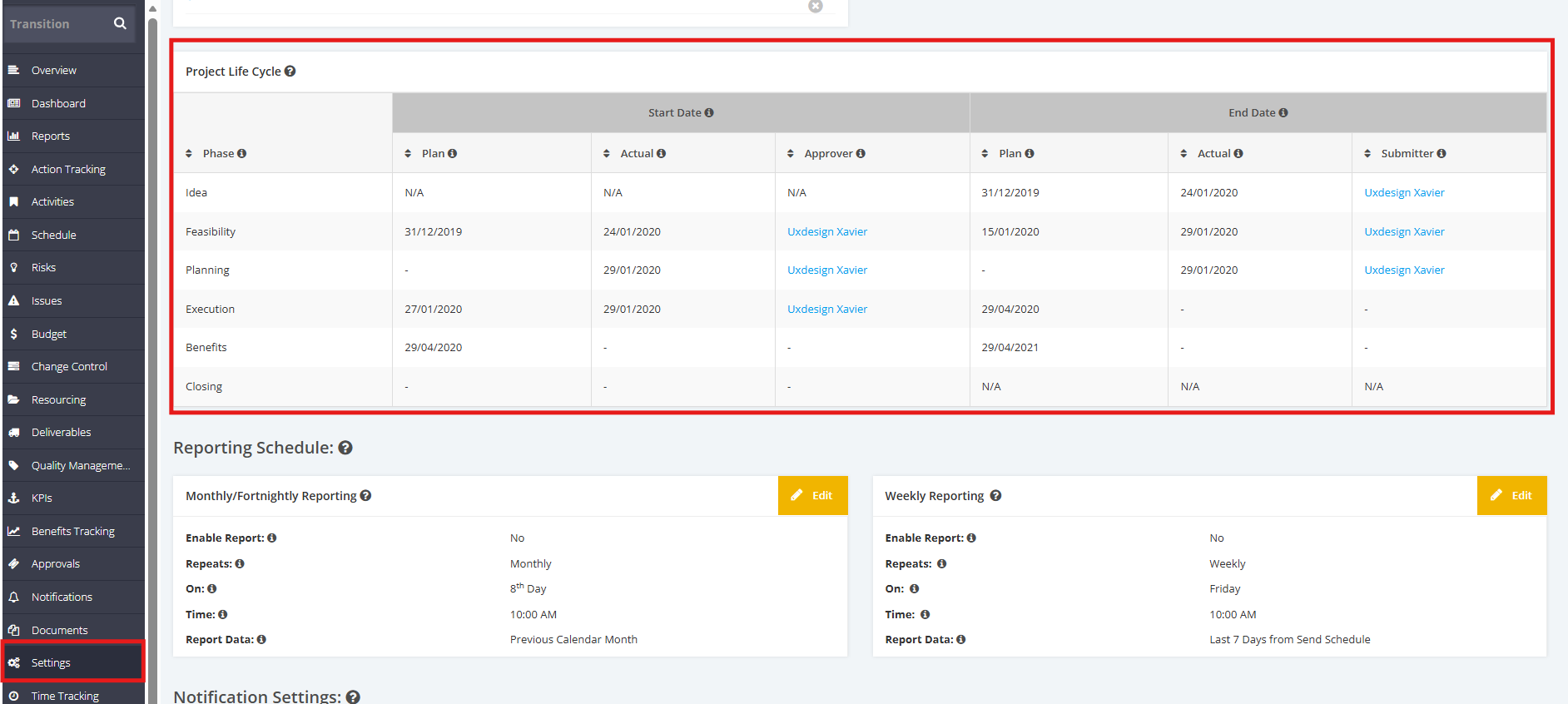
Task: Click the Benefits phase cell
Action: [x=283, y=348]
